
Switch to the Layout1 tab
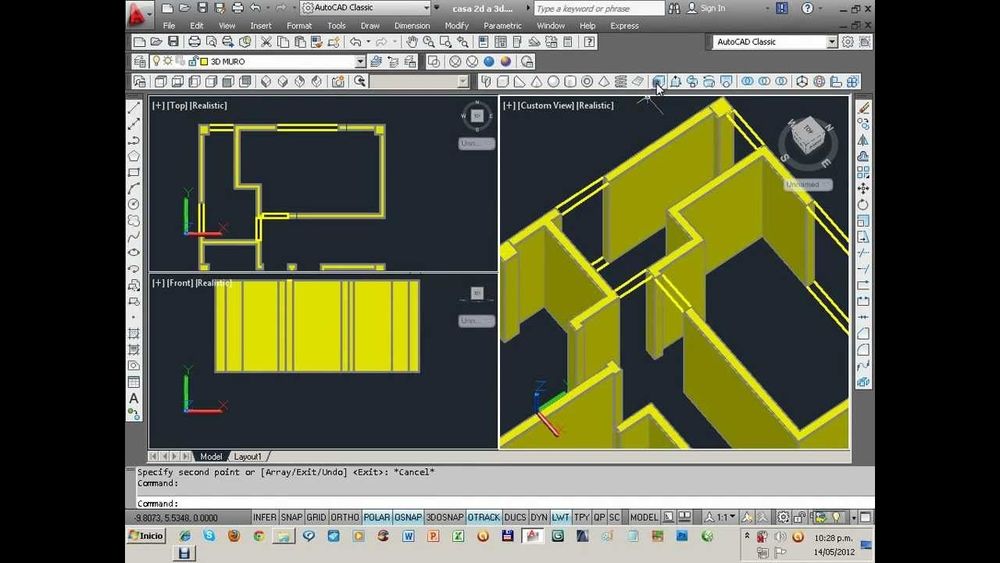pos(247,456)
